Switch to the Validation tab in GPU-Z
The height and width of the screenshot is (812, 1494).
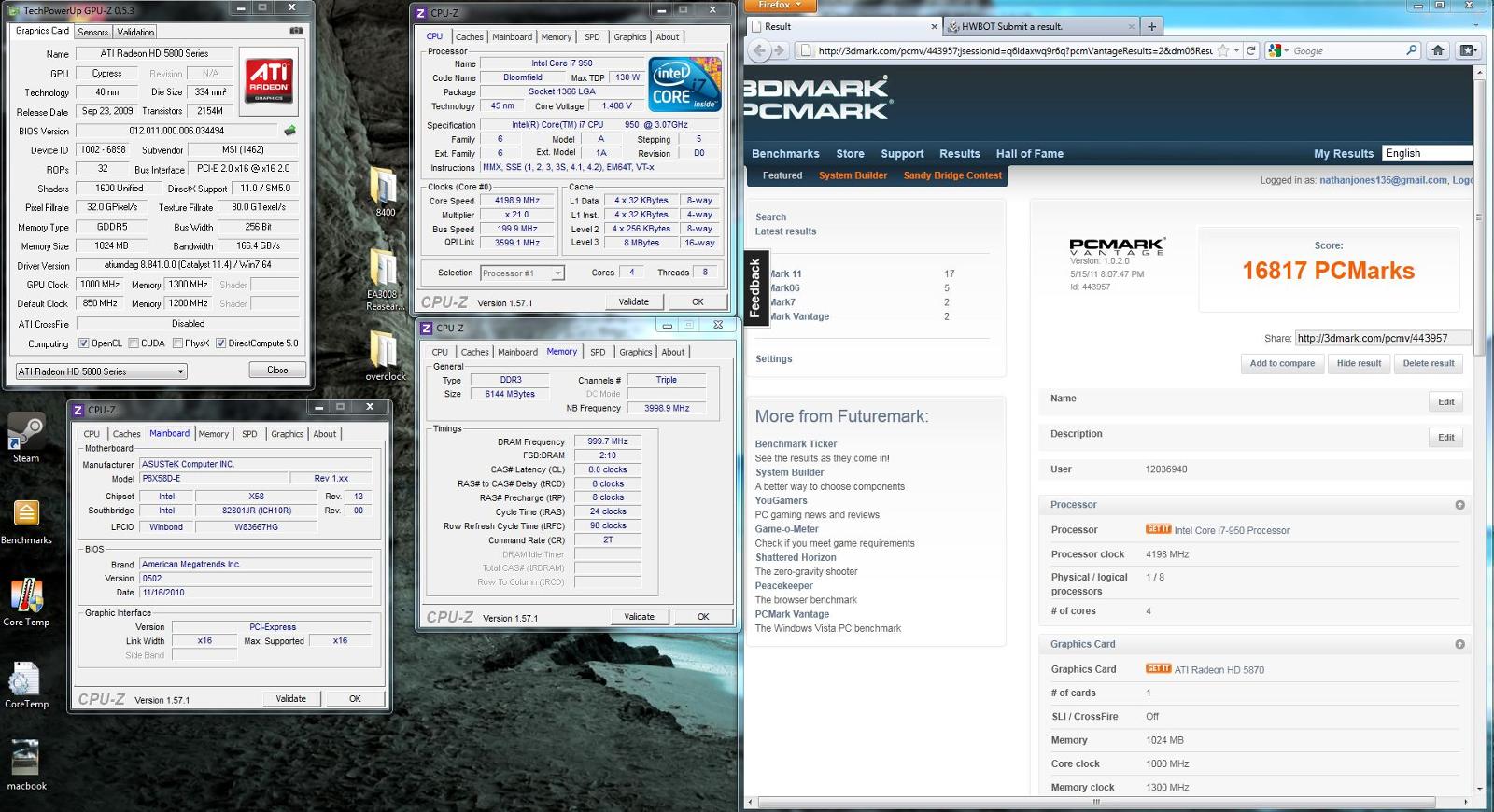[135, 32]
